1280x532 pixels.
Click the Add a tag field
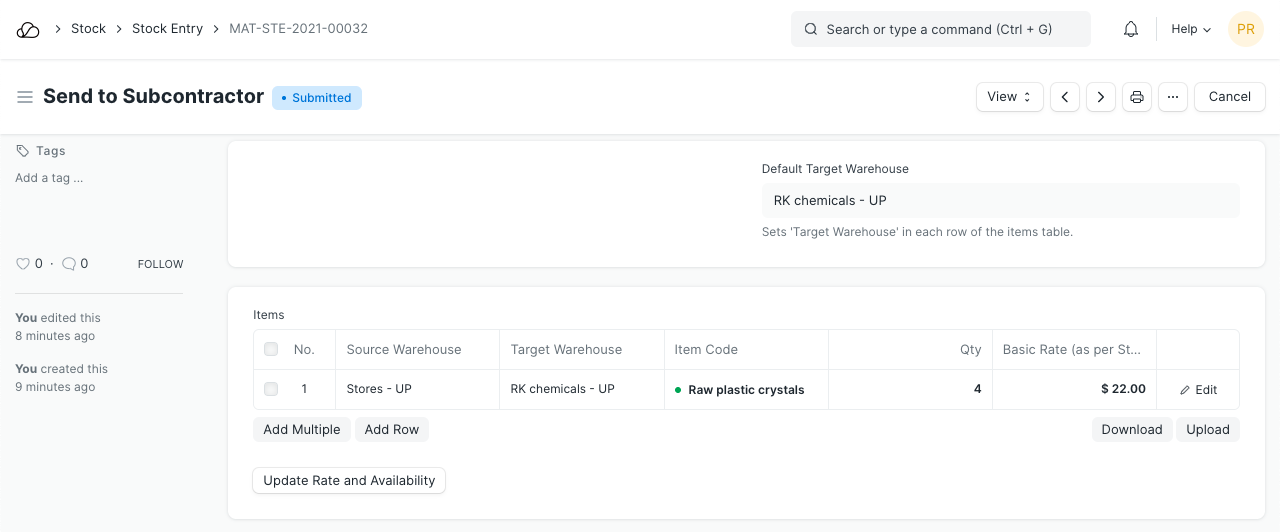[x=49, y=178]
